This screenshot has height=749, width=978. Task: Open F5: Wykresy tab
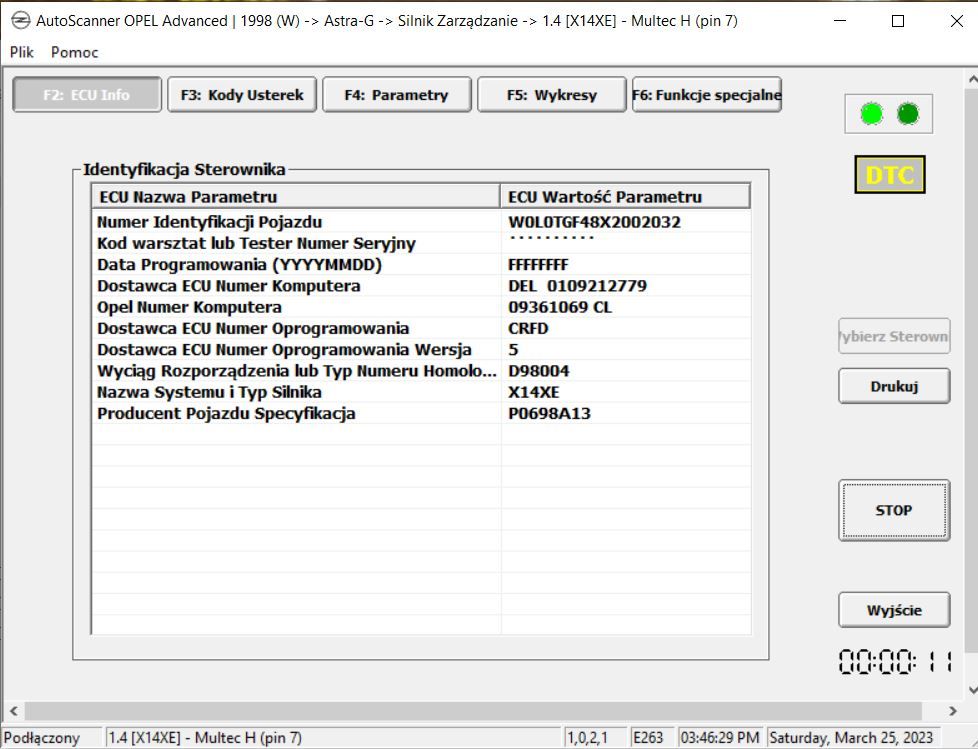pos(552,95)
